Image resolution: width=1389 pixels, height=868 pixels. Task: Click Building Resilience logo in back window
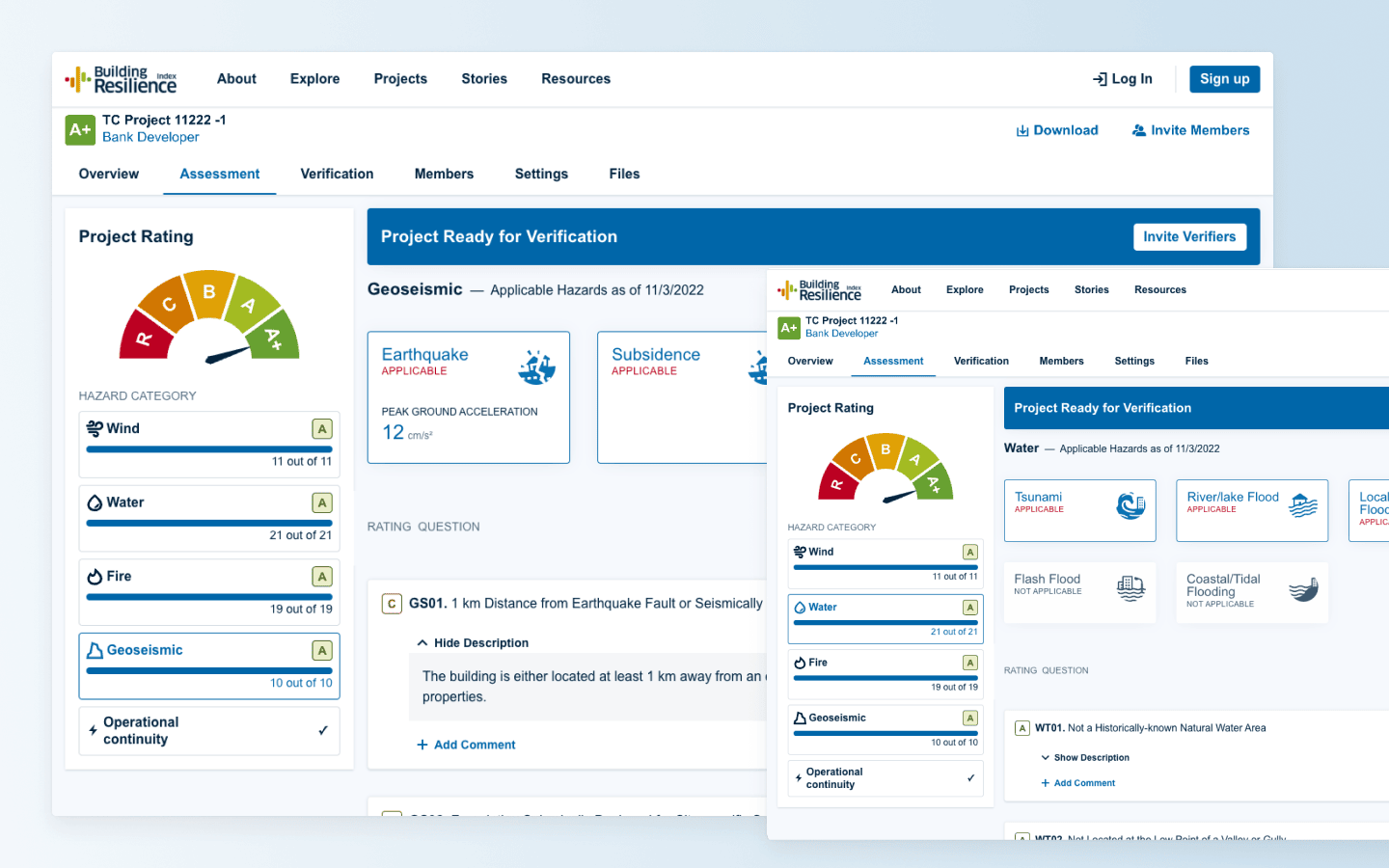[121, 79]
